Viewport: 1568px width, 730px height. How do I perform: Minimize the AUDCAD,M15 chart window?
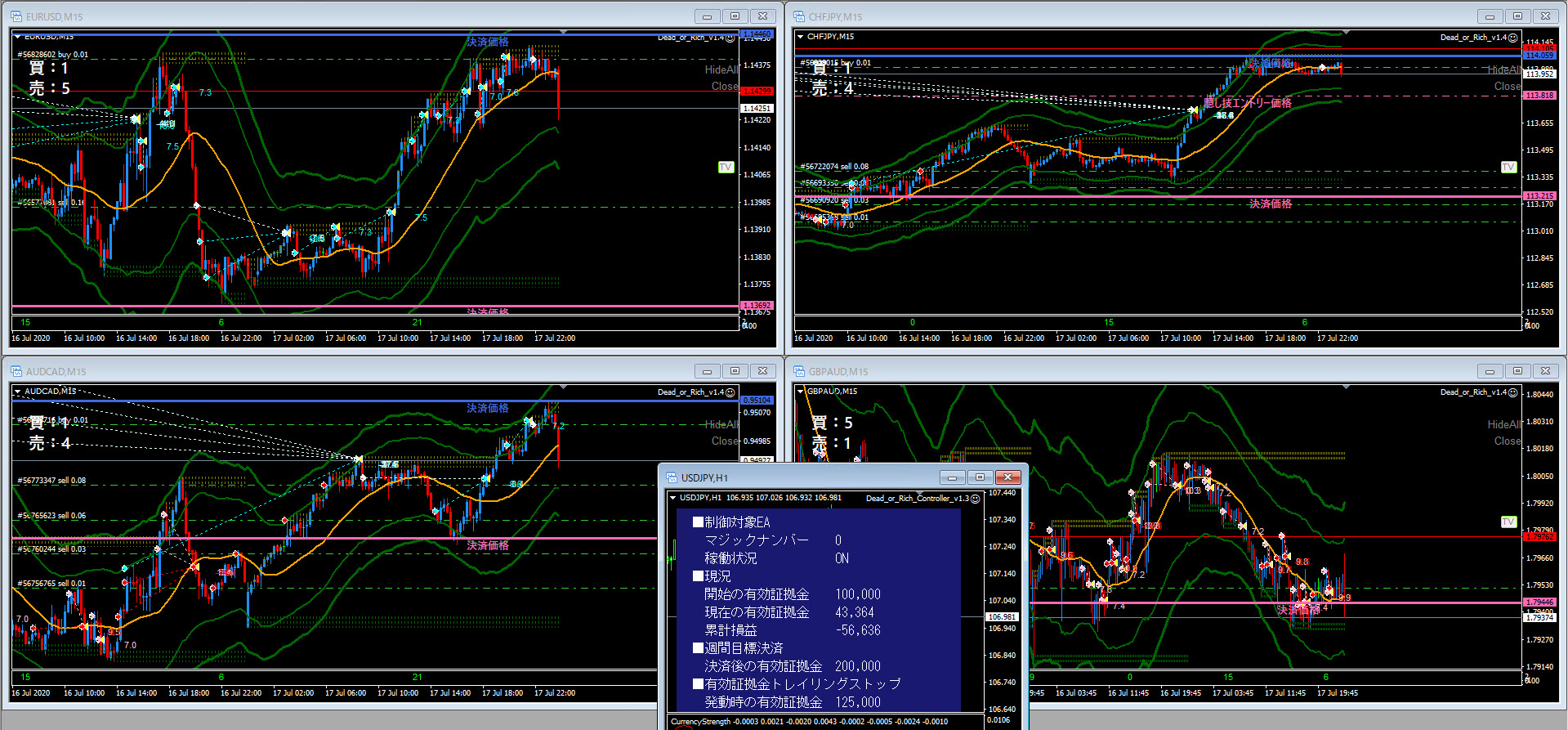coord(708,371)
